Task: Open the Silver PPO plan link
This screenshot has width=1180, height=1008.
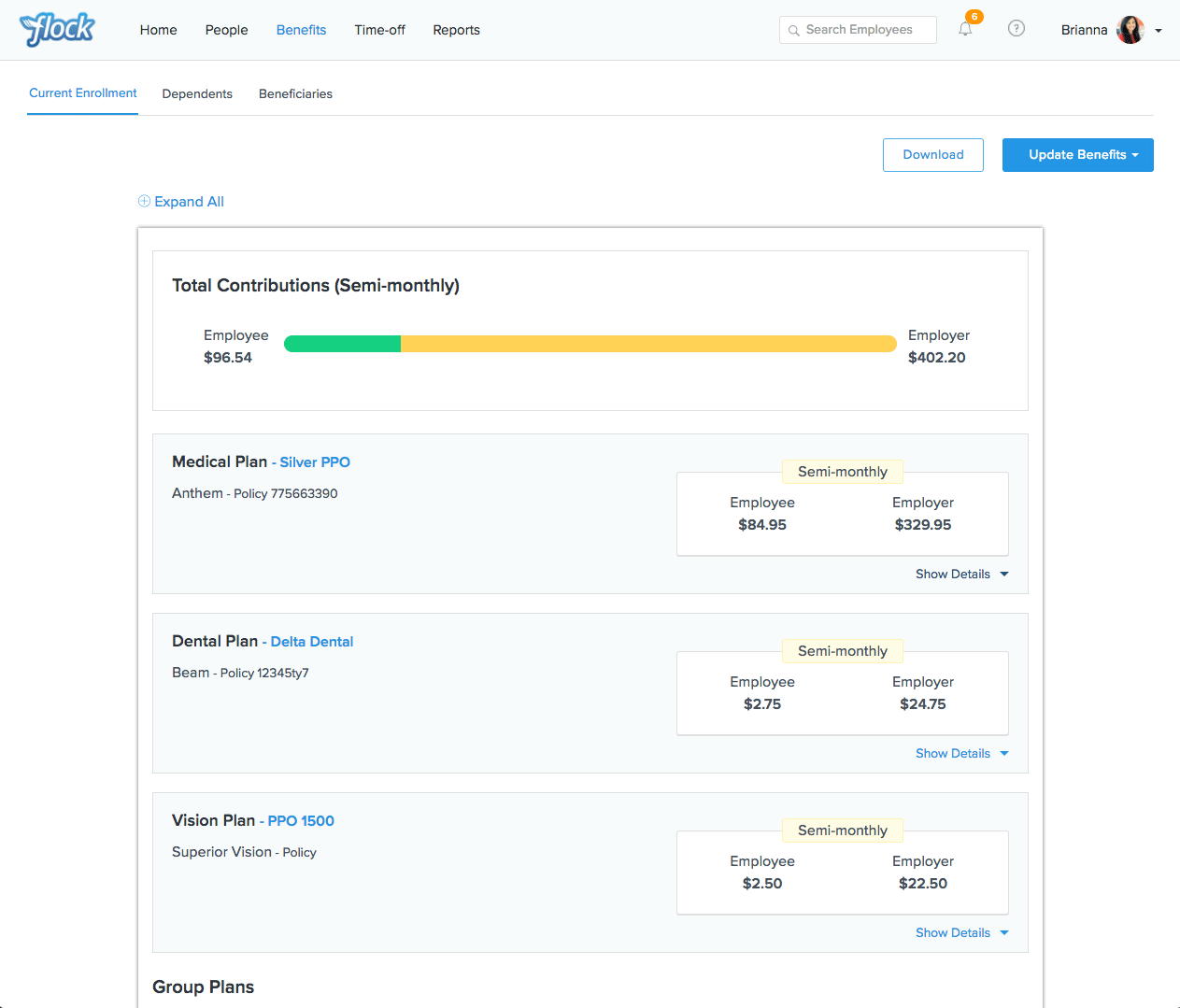Action: [315, 462]
